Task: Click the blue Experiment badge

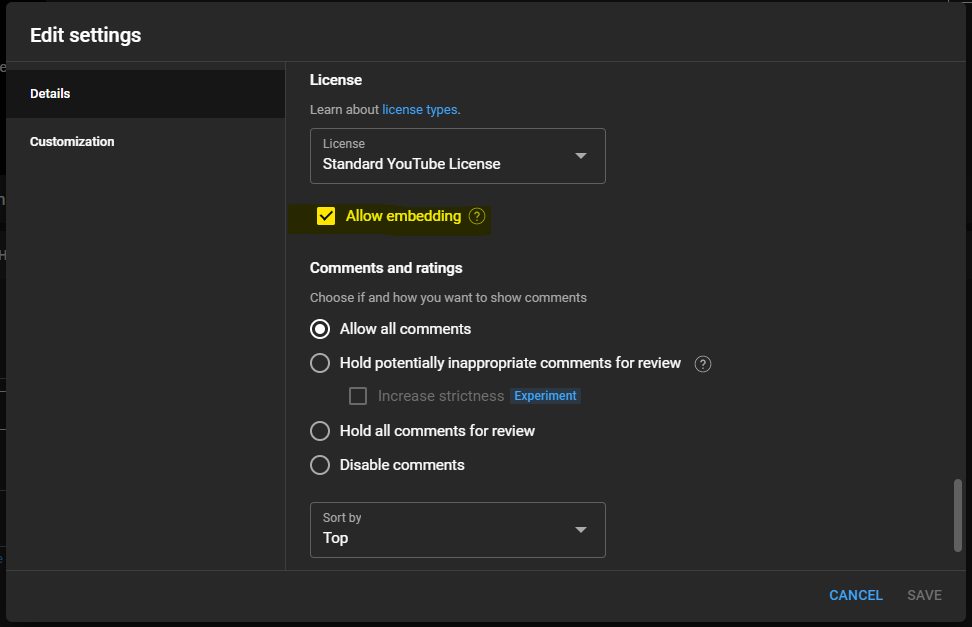Action: (x=545, y=396)
